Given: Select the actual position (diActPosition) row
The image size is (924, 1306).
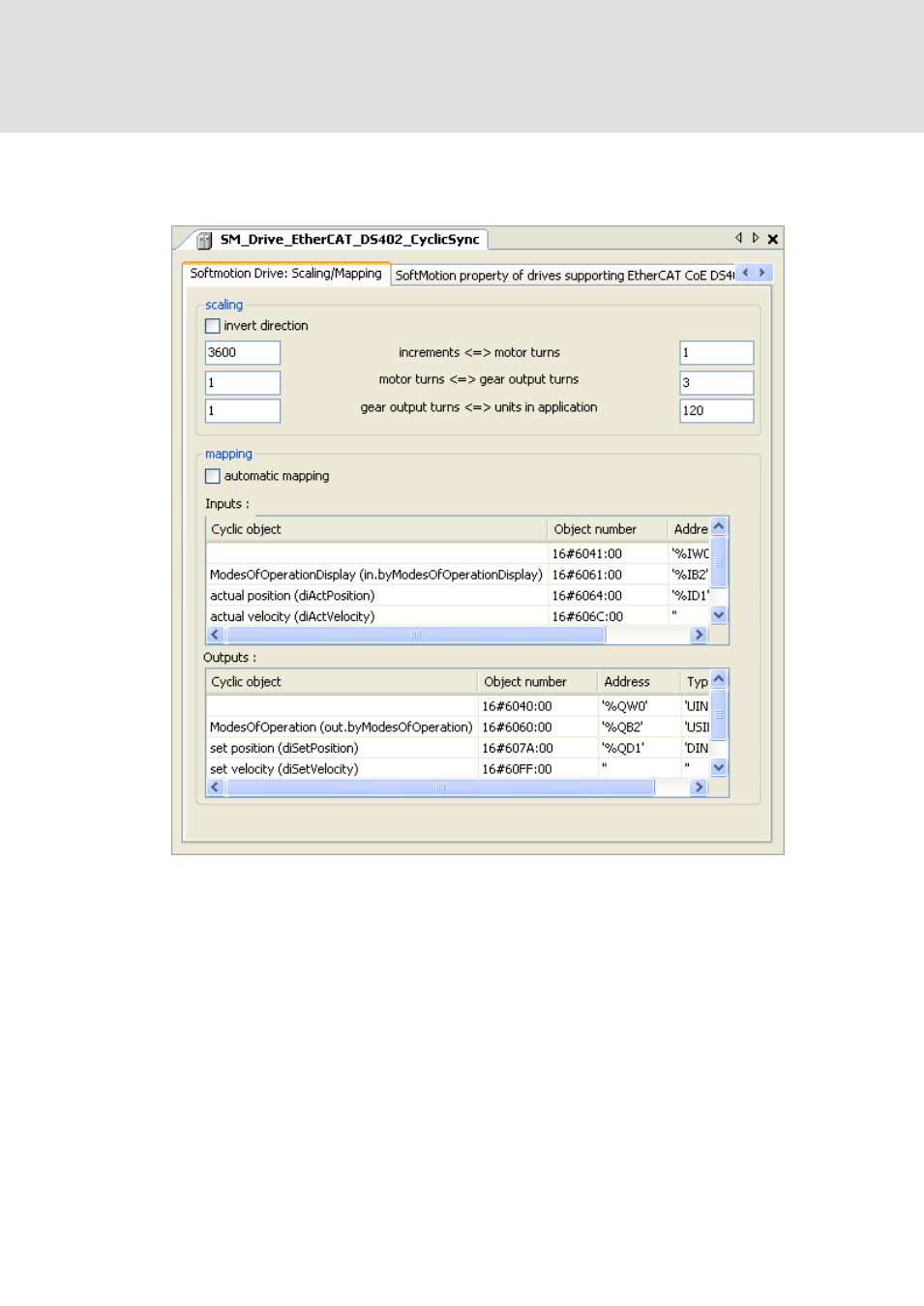Looking at the screenshot, I should click(x=459, y=596).
